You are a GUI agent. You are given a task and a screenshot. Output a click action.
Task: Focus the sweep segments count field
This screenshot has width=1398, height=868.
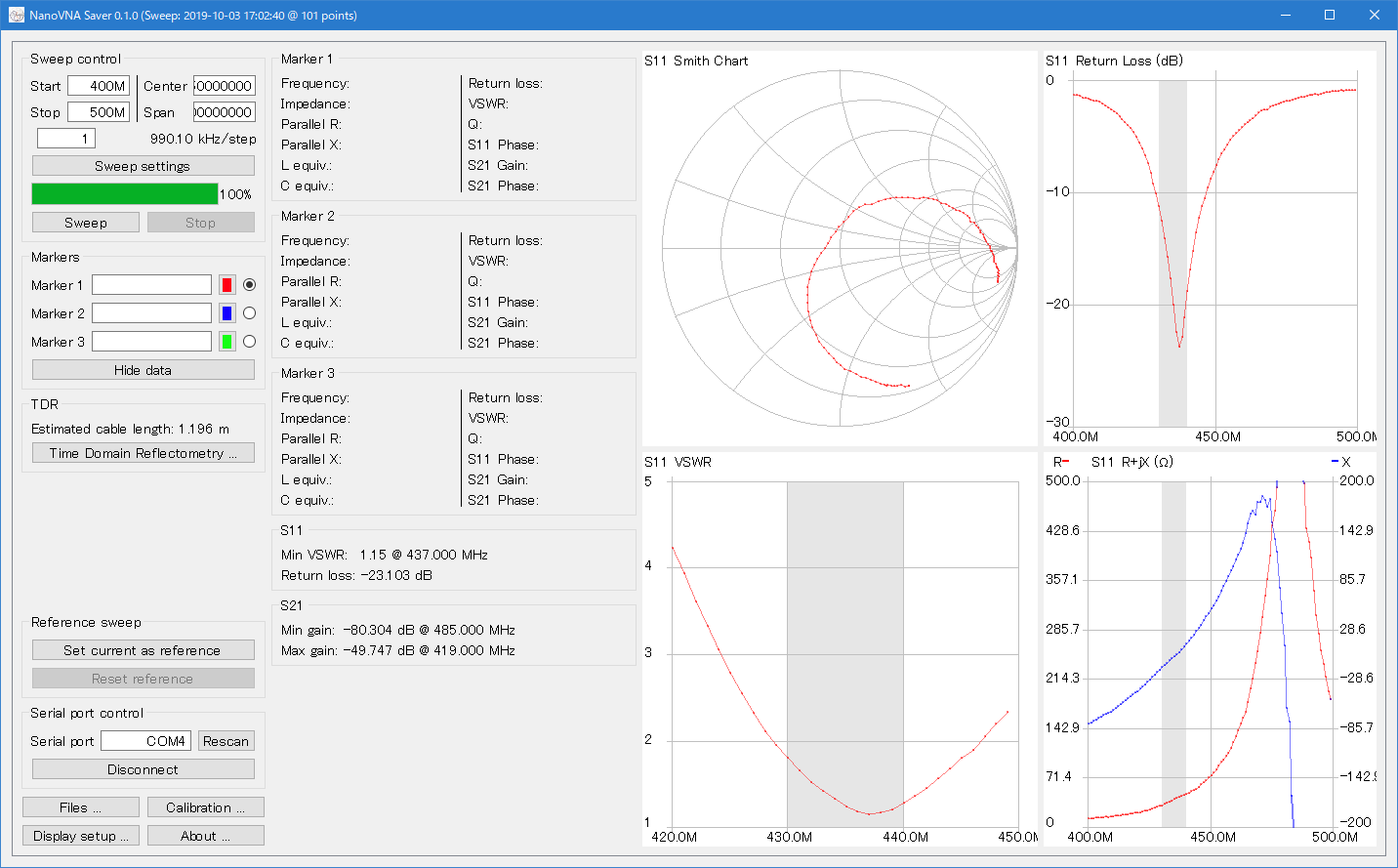tap(66, 139)
